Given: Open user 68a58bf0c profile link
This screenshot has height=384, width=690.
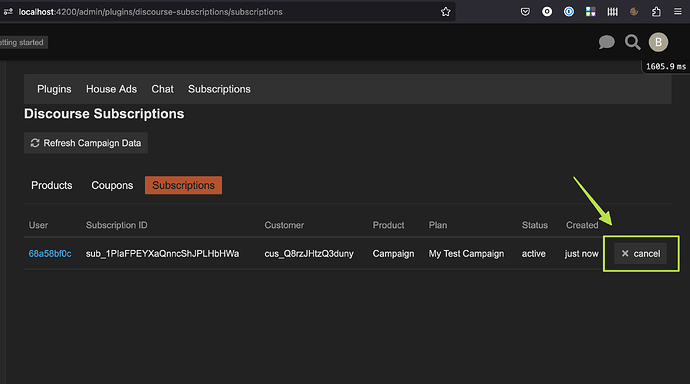Looking at the screenshot, I should click(x=50, y=254).
